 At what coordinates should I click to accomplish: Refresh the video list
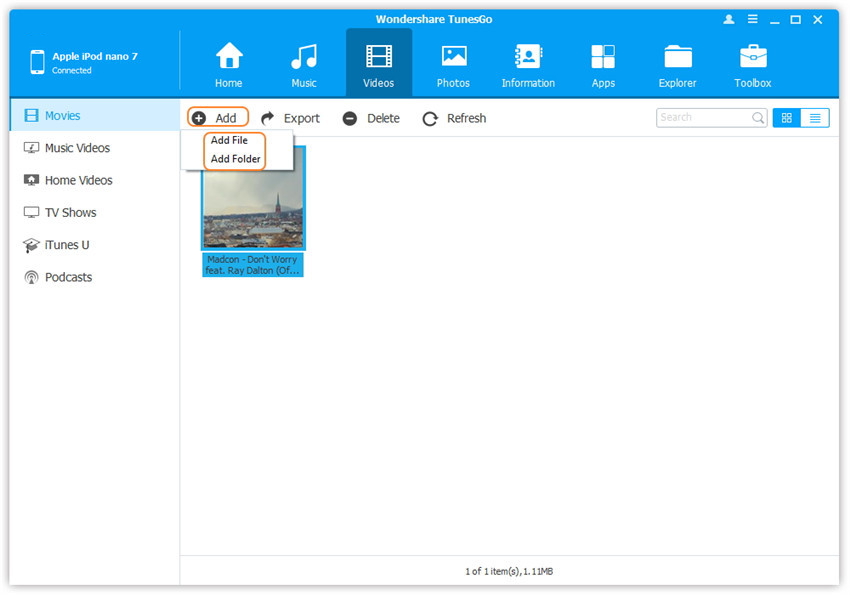[x=454, y=118]
